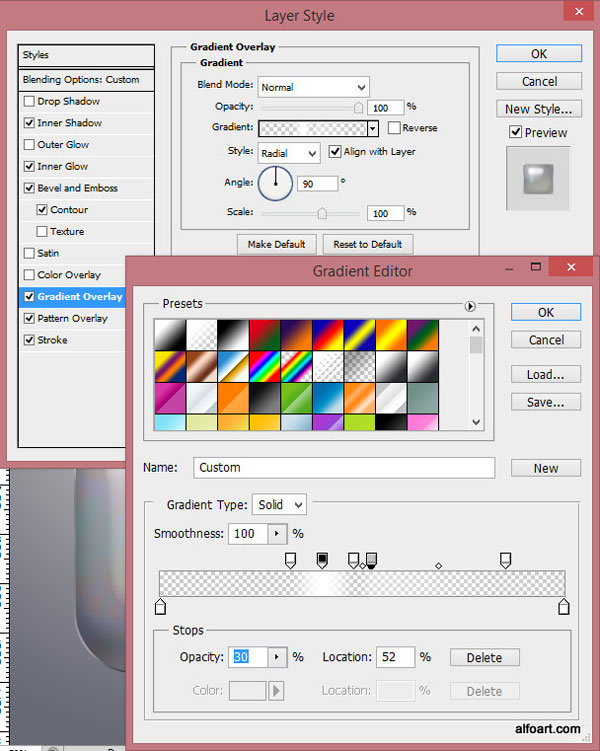Screen dimensions: 600x751
Task: Click the leftmost opacity stop above the bar
Action: [x=290, y=560]
